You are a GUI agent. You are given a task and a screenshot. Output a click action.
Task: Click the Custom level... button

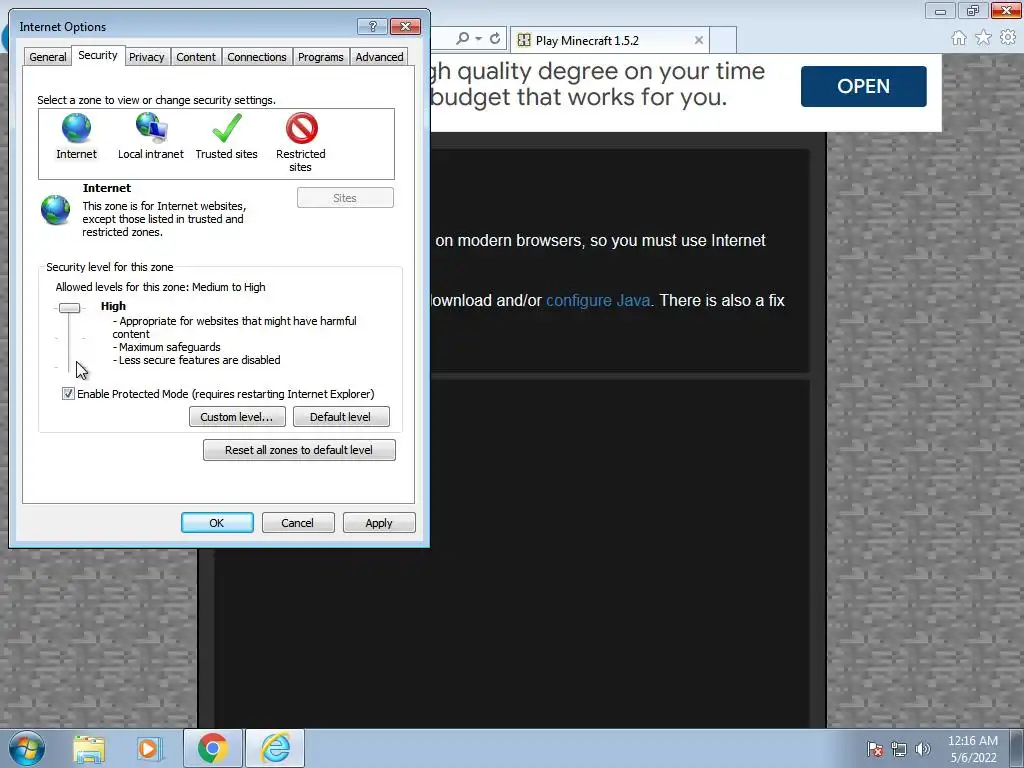click(237, 417)
